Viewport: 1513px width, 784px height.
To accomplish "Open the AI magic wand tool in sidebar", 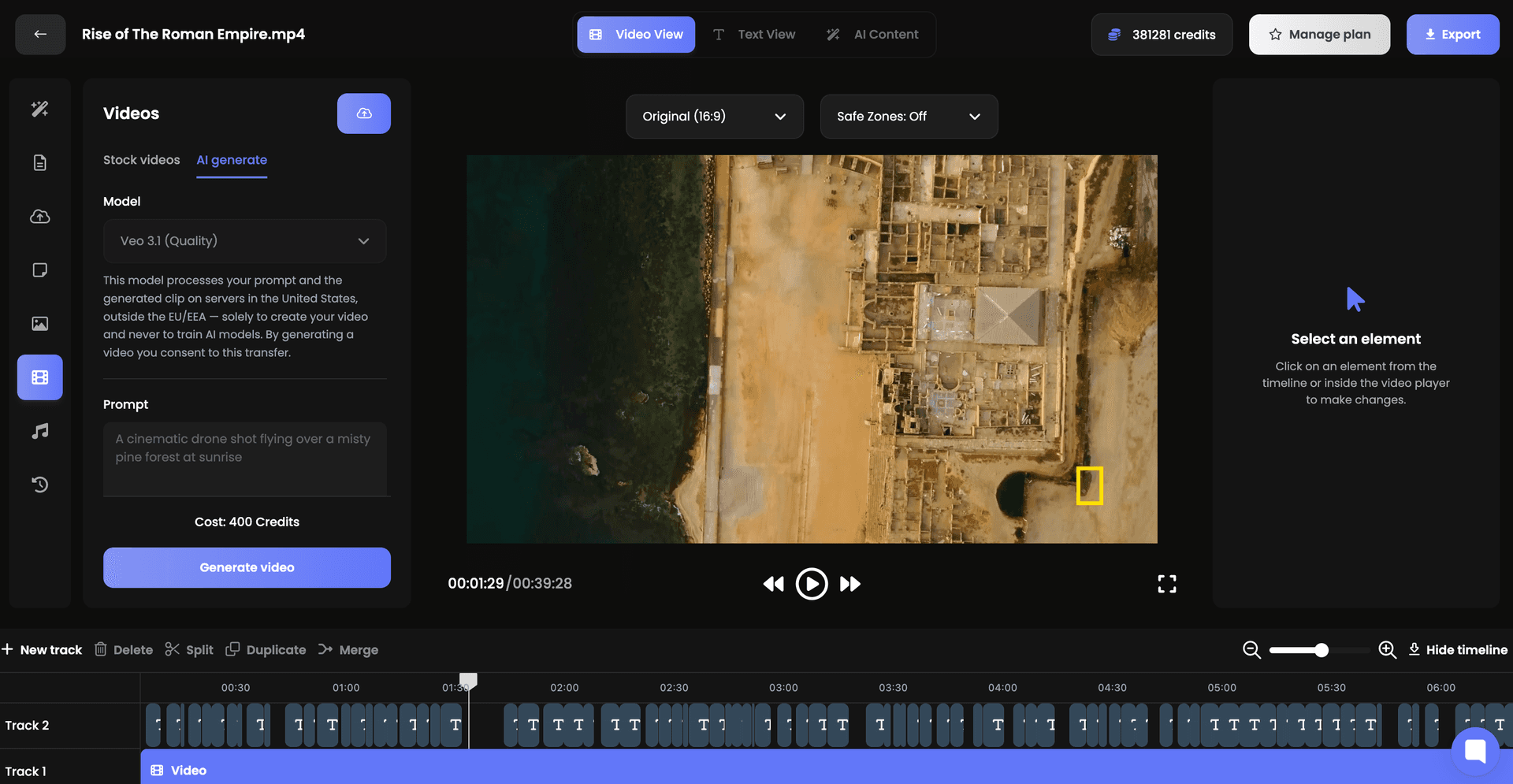I will point(39,109).
